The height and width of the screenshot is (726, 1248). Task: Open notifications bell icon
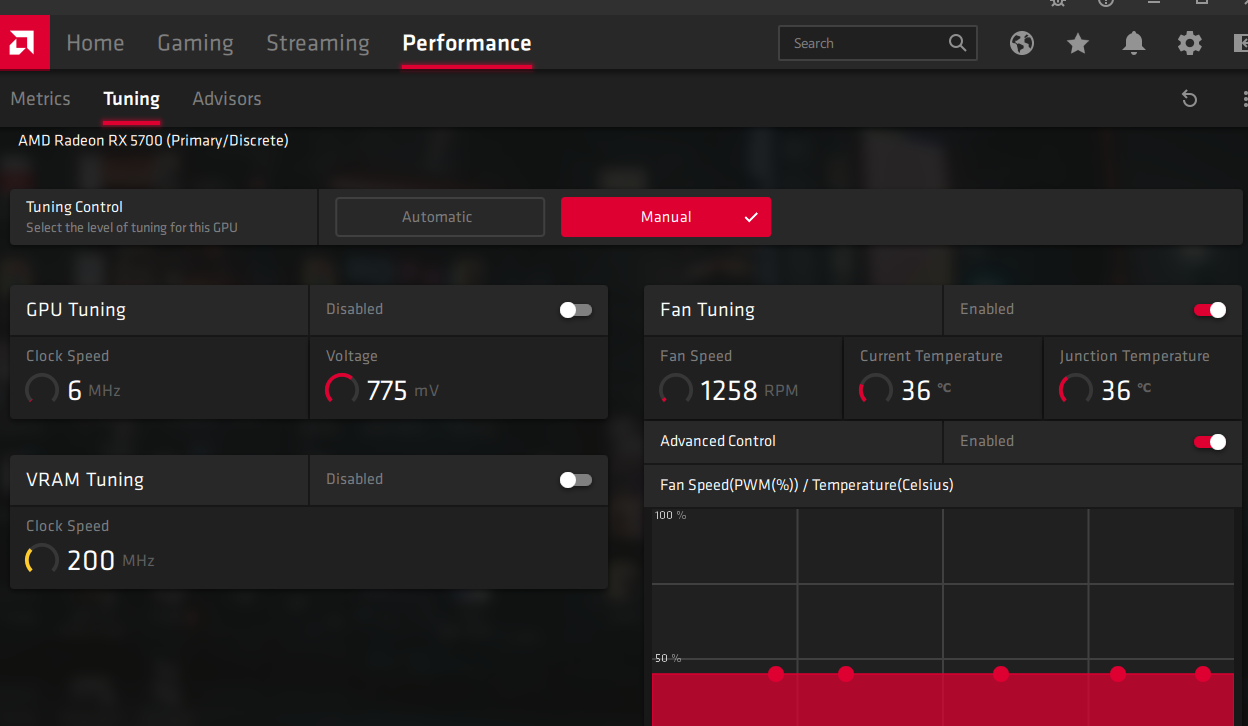[x=1133, y=43]
